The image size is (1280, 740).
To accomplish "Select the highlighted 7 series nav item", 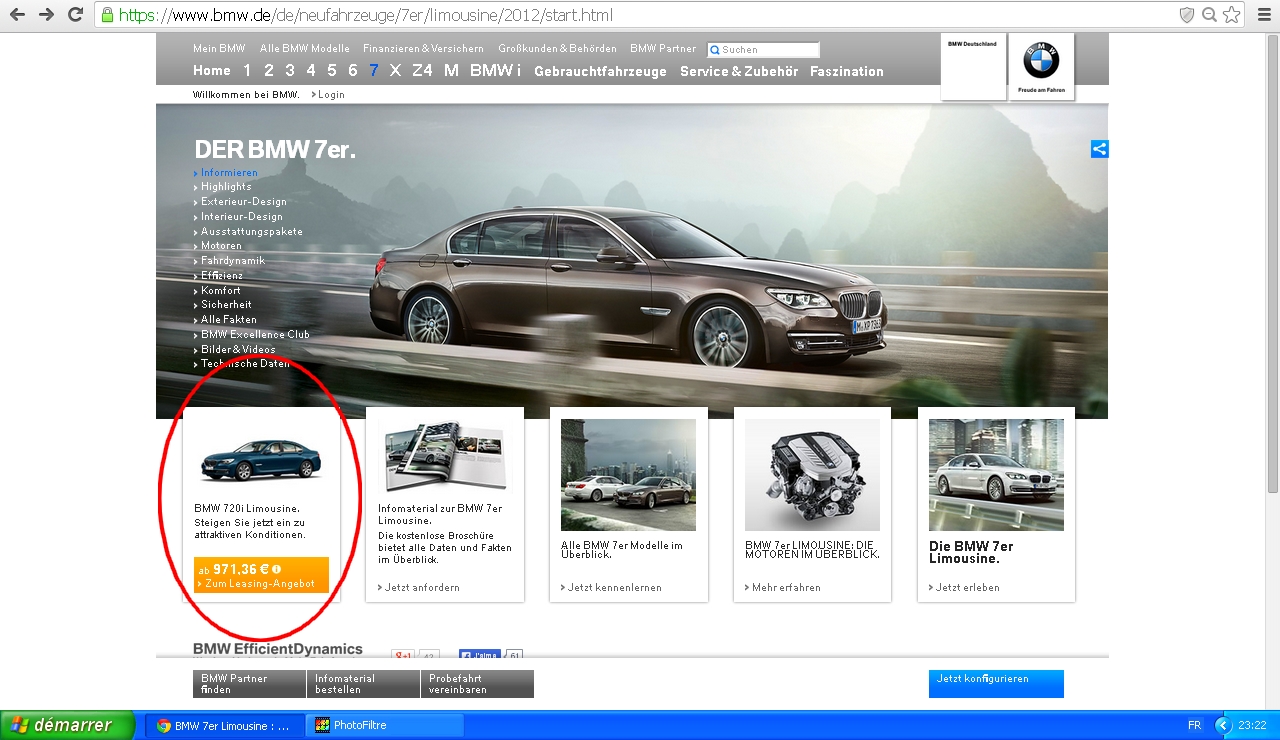I will click(x=374, y=71).
